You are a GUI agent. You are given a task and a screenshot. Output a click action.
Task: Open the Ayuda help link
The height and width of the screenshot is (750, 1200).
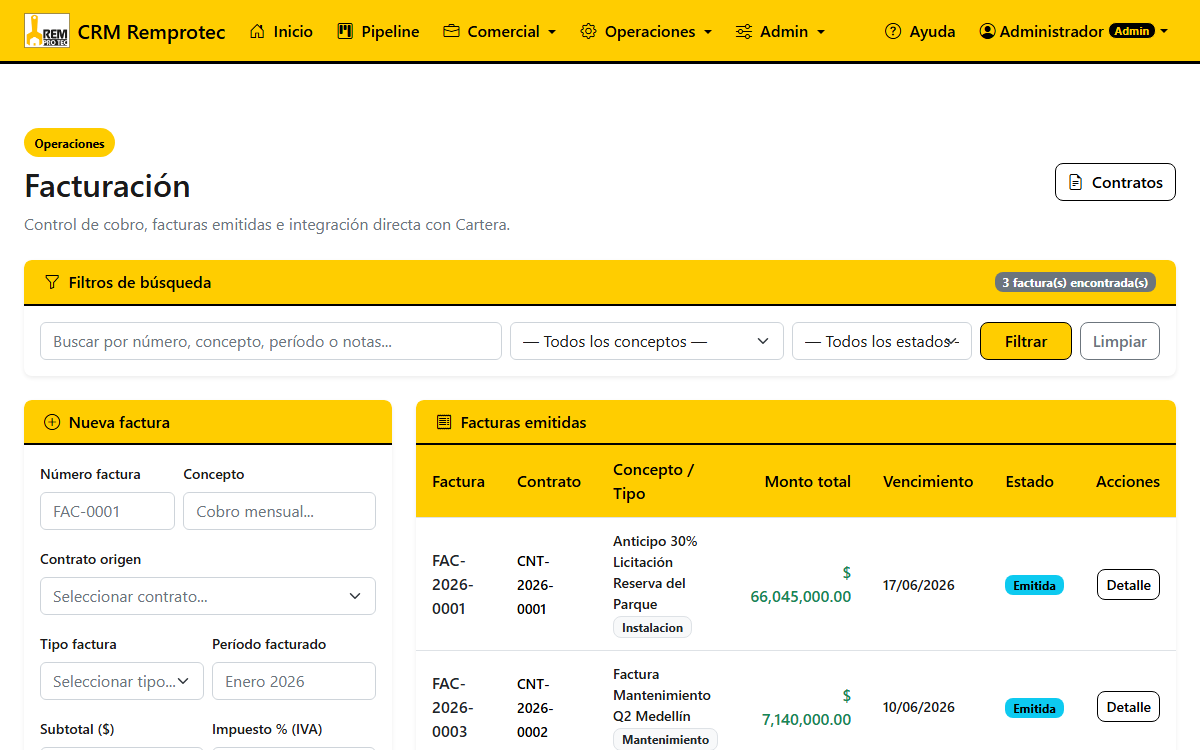pos(920,32)
